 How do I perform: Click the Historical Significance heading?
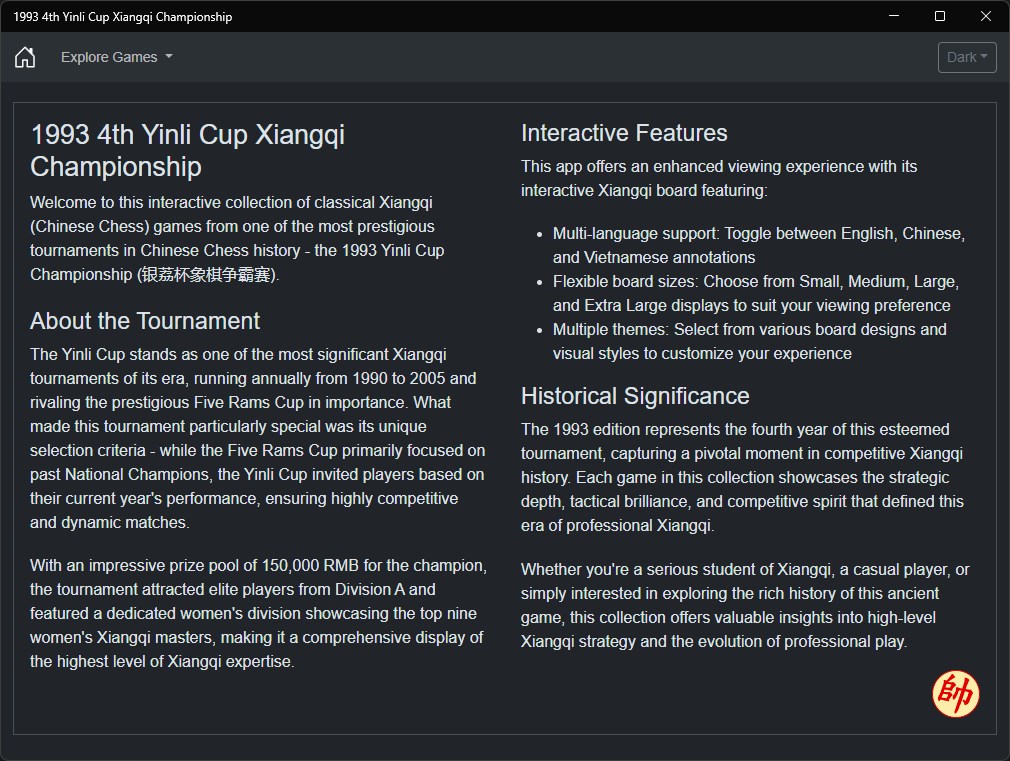click(x=635, y=396)
